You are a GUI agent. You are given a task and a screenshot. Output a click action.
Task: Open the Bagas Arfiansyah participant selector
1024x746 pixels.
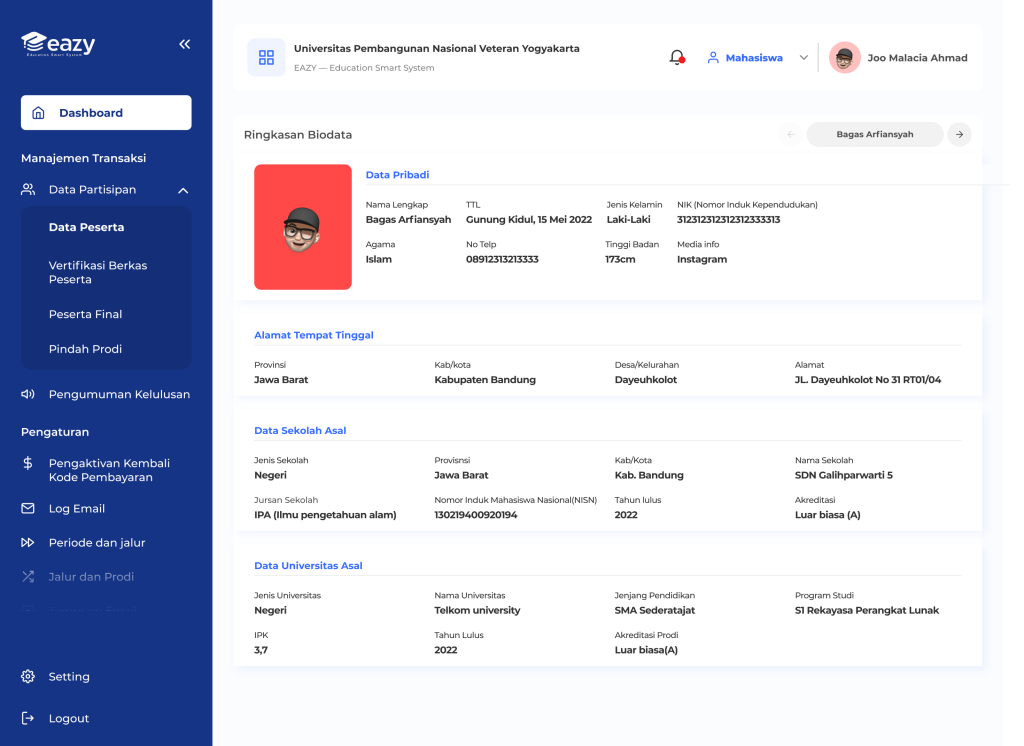(874, 134)
